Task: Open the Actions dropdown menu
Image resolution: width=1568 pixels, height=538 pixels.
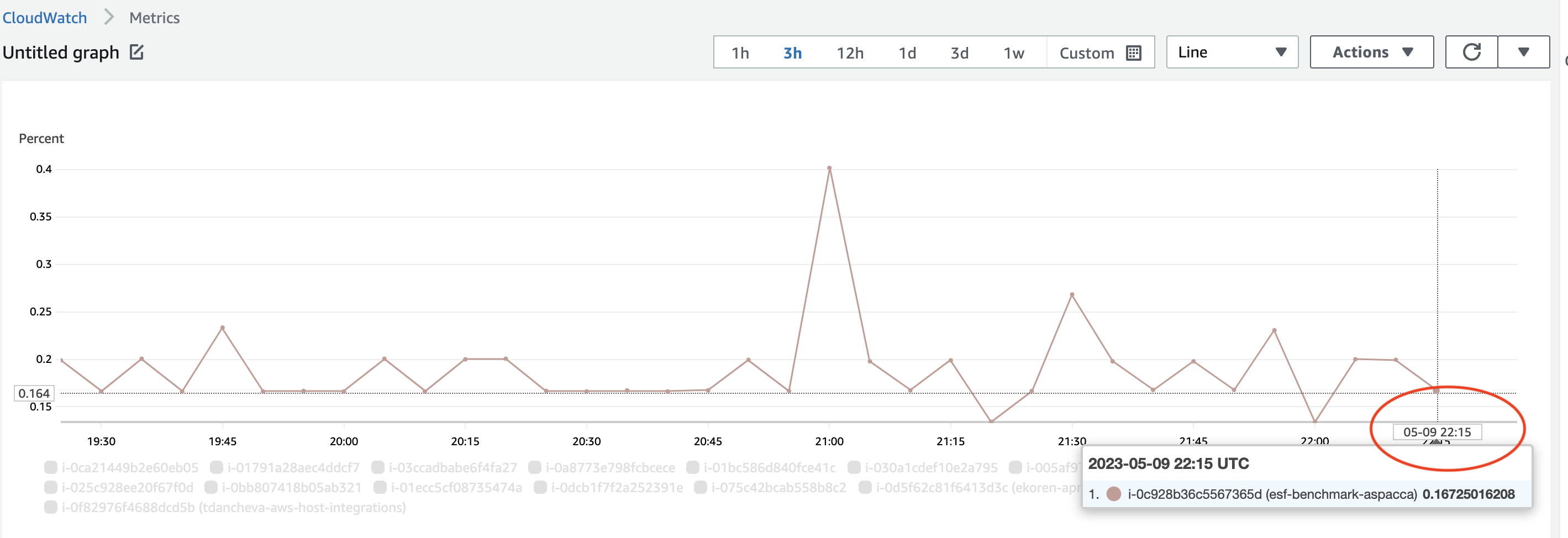Action: [1371, 52]
